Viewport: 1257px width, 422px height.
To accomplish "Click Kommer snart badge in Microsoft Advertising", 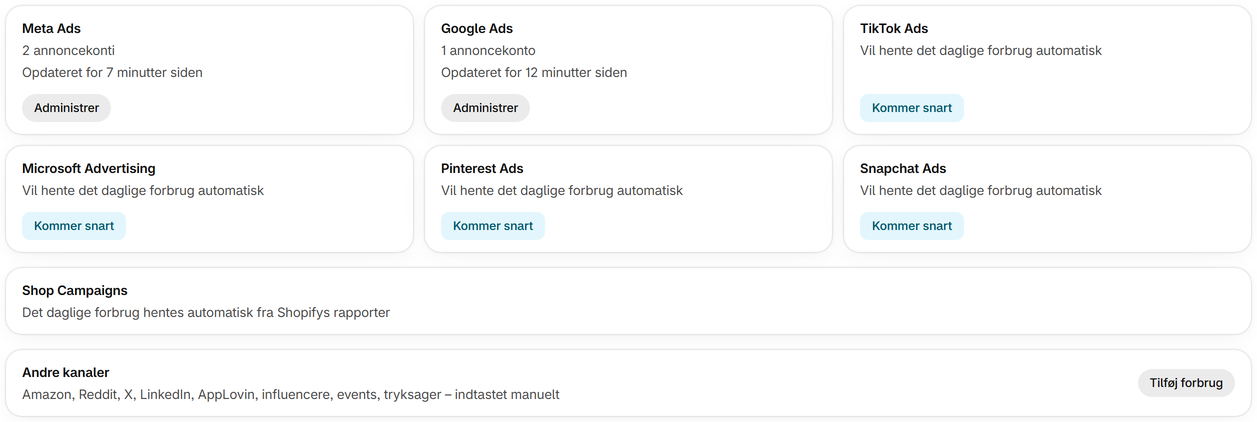I will [x=74, y=226].
